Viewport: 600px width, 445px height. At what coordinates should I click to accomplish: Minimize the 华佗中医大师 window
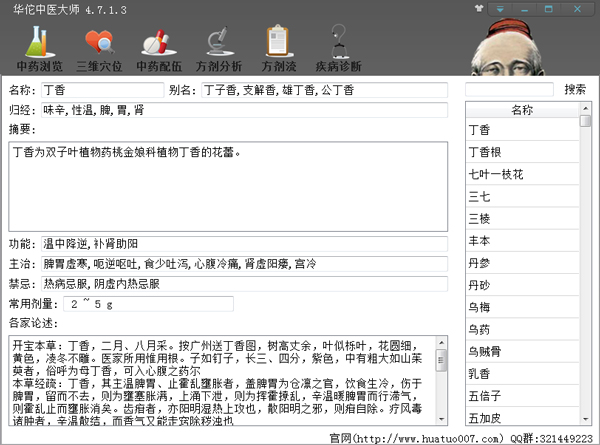(524, 9)
